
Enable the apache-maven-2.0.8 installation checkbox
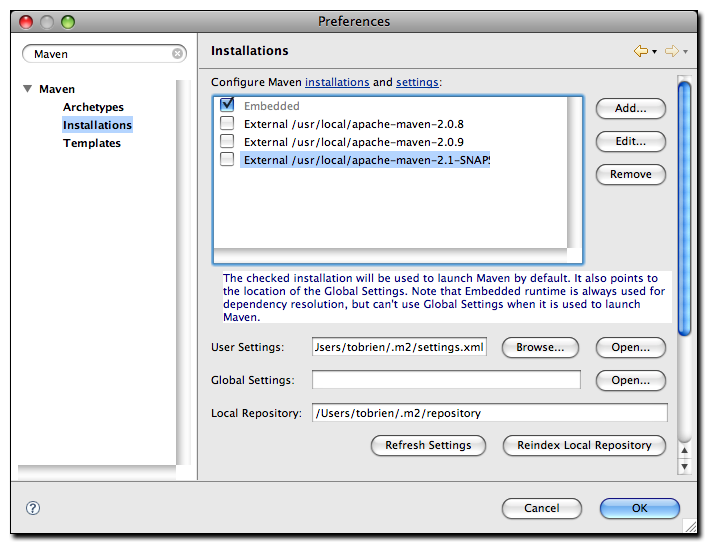(227, 124)
